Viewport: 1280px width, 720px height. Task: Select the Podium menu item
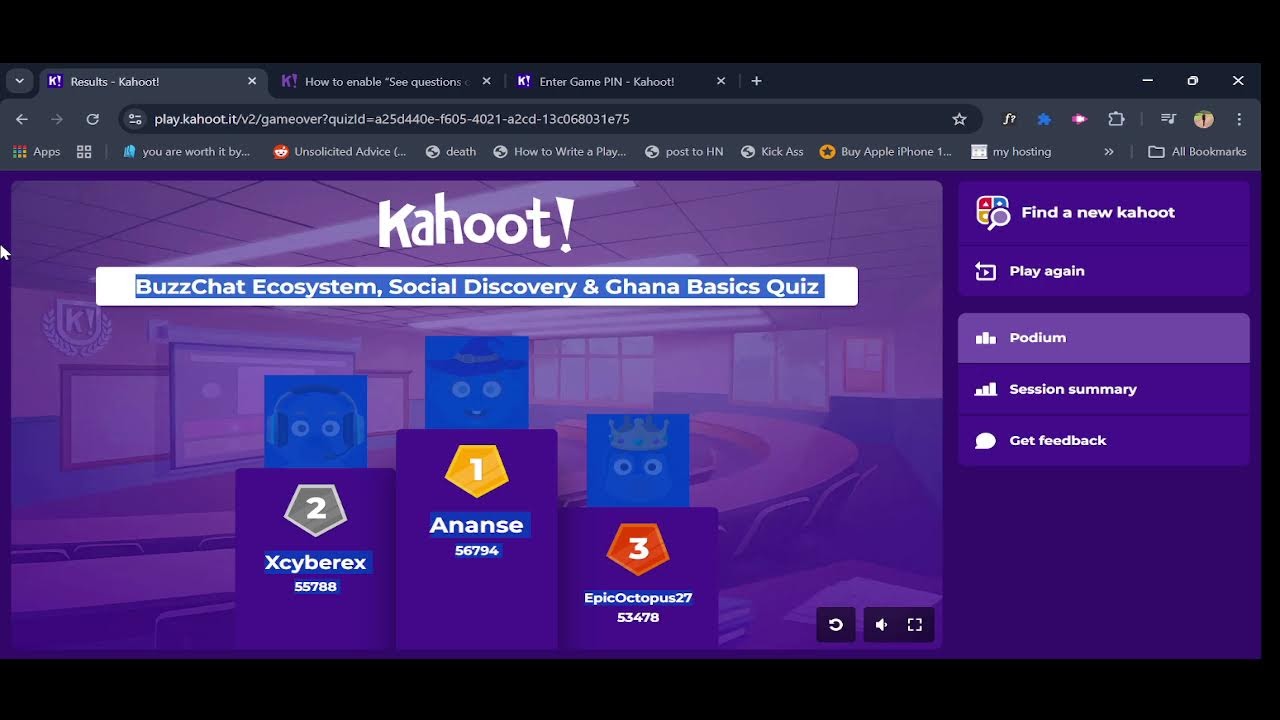(1104, 338)
